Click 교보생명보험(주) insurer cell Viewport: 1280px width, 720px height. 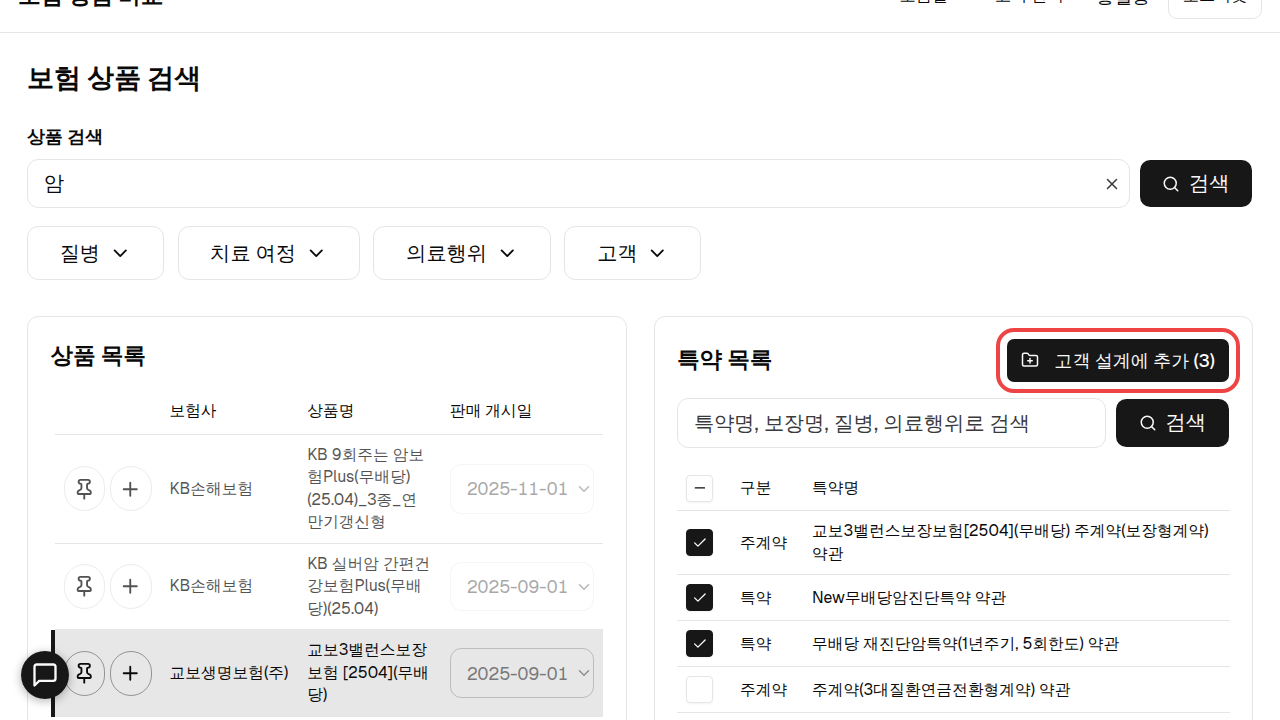(x=229, y=673)
